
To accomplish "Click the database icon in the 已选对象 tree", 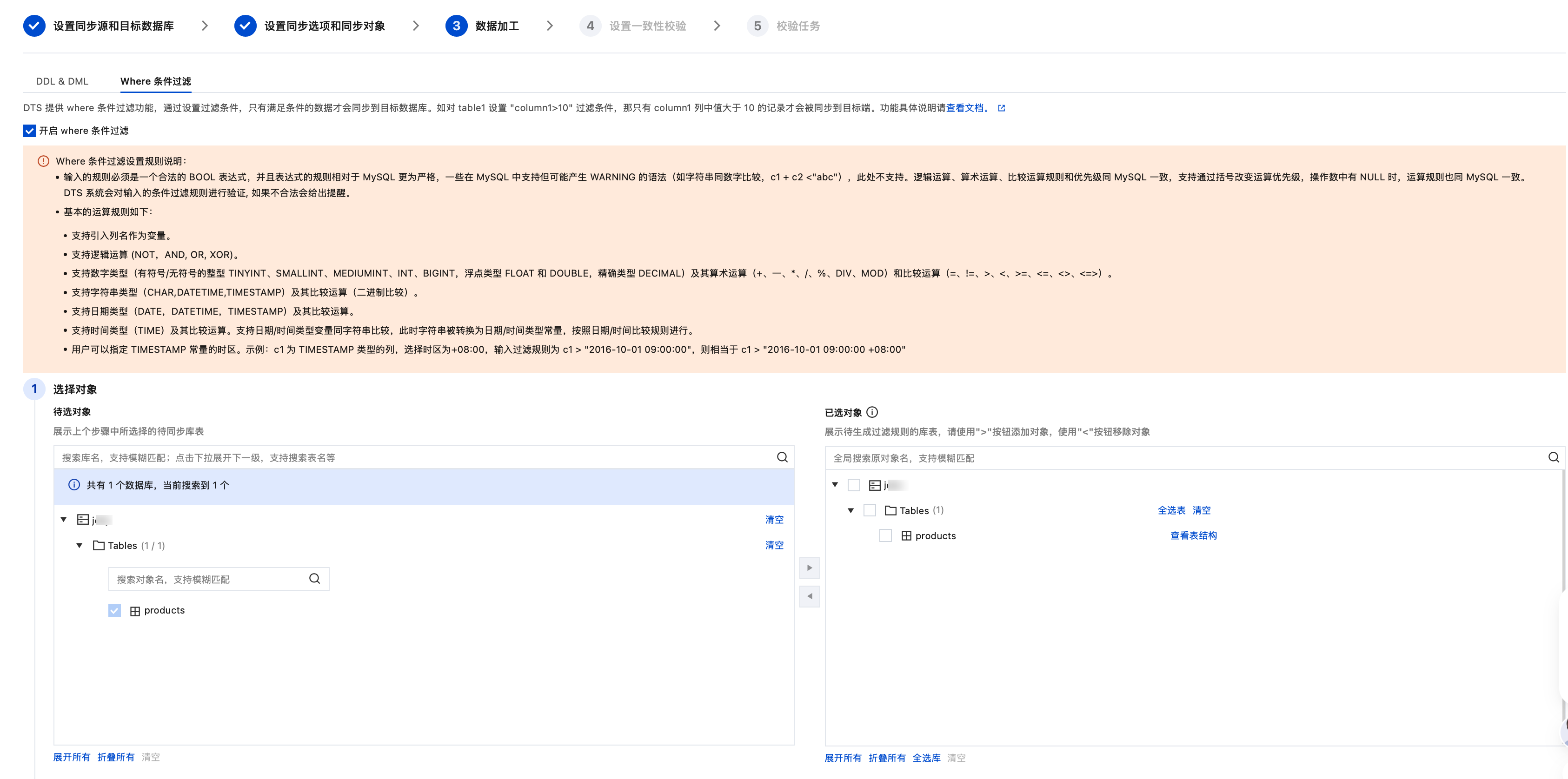I will point(875,486).
